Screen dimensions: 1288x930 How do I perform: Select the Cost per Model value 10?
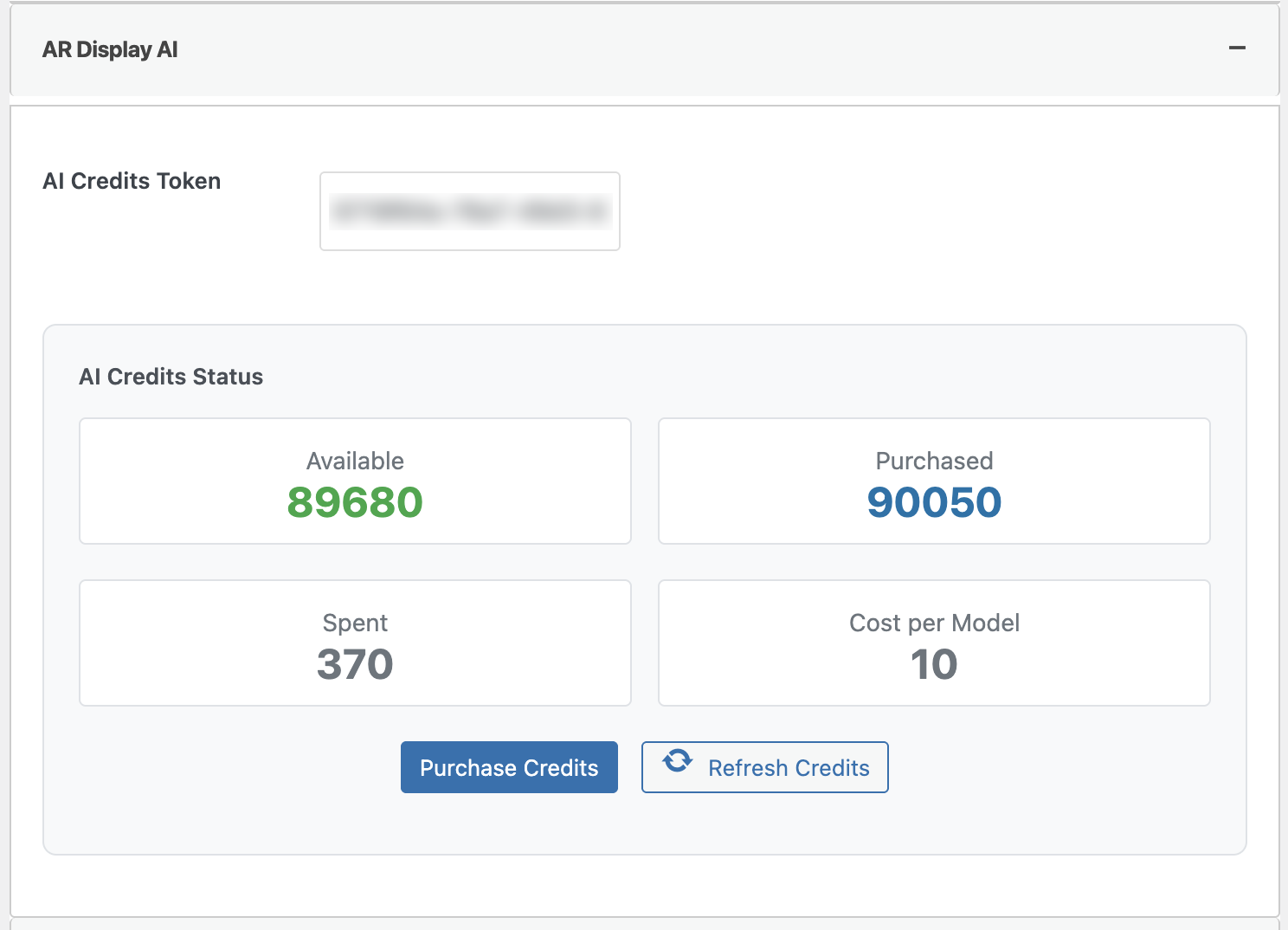tap(934, 664)
